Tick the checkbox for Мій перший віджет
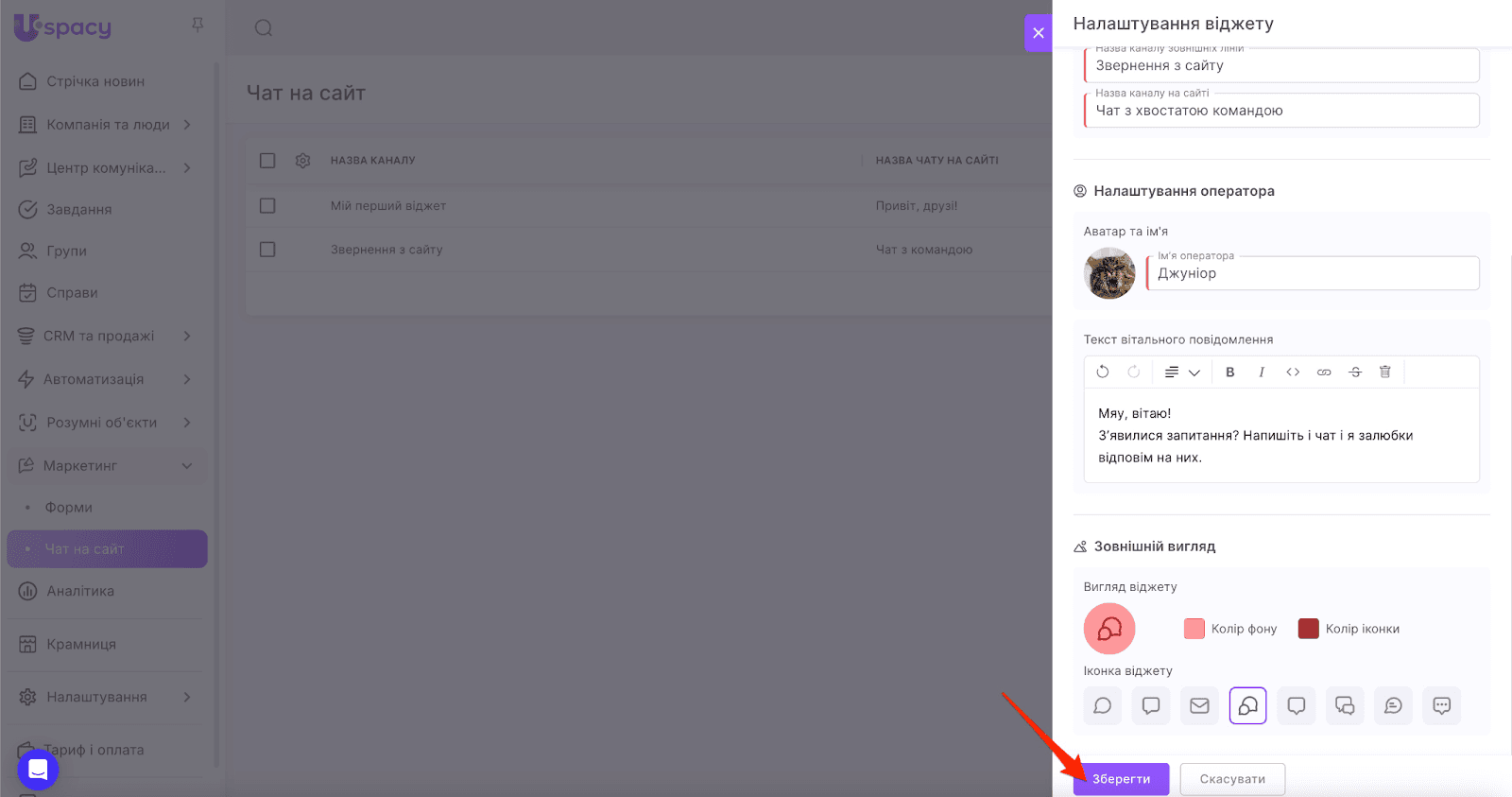Image resolution: width=1512 pixels, height=797 pixels. pyautogui.click(x=267, y=206)
